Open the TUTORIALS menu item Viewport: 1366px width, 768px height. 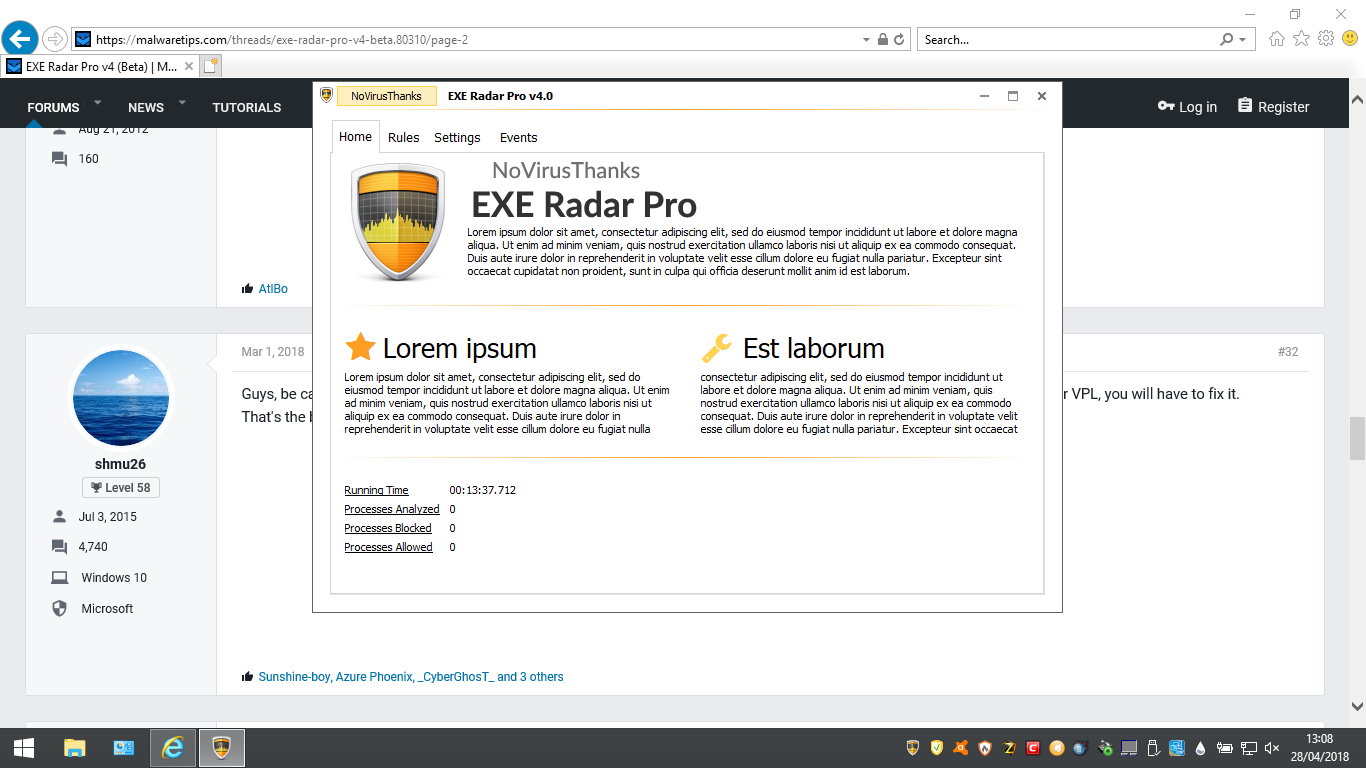point(247,107)
